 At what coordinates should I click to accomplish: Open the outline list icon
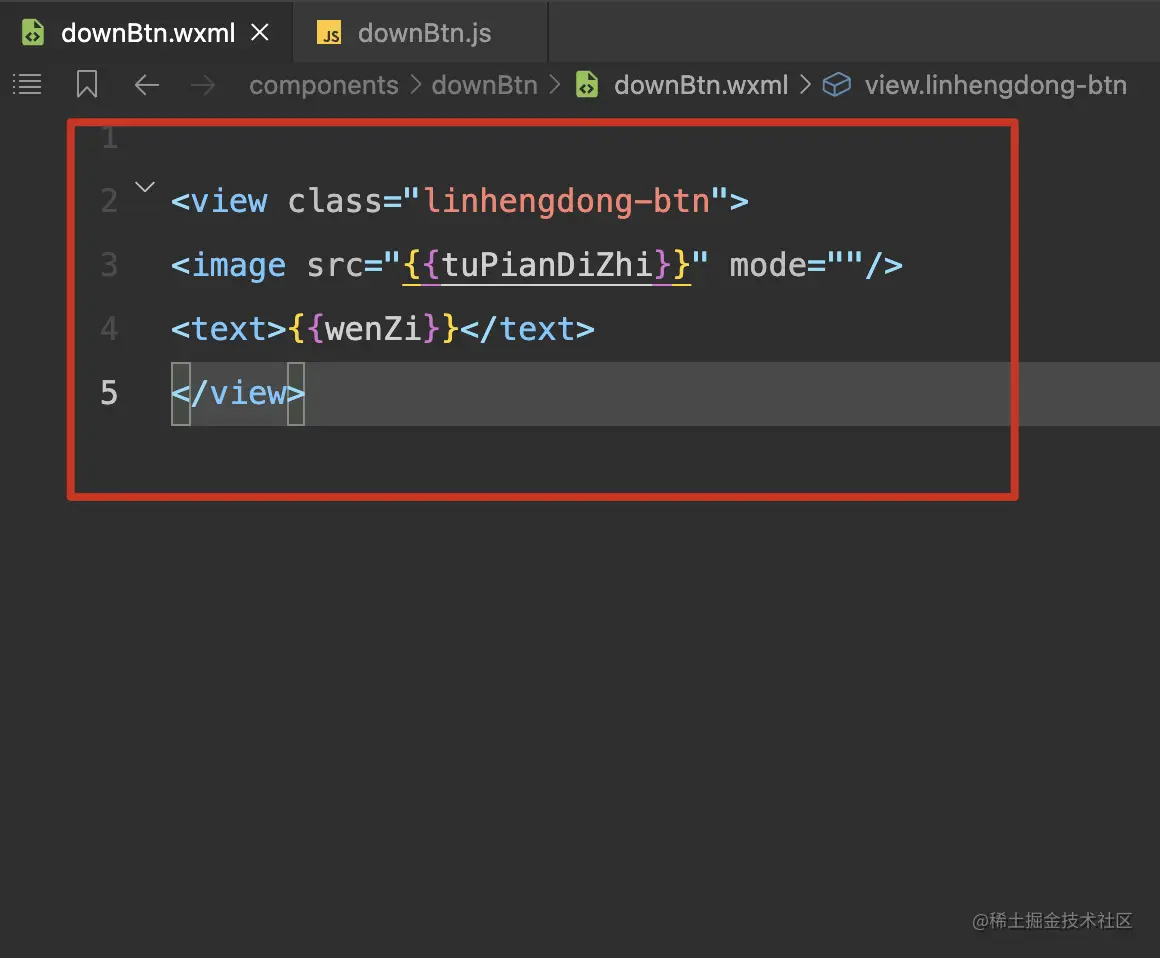[x=27, y=85]
